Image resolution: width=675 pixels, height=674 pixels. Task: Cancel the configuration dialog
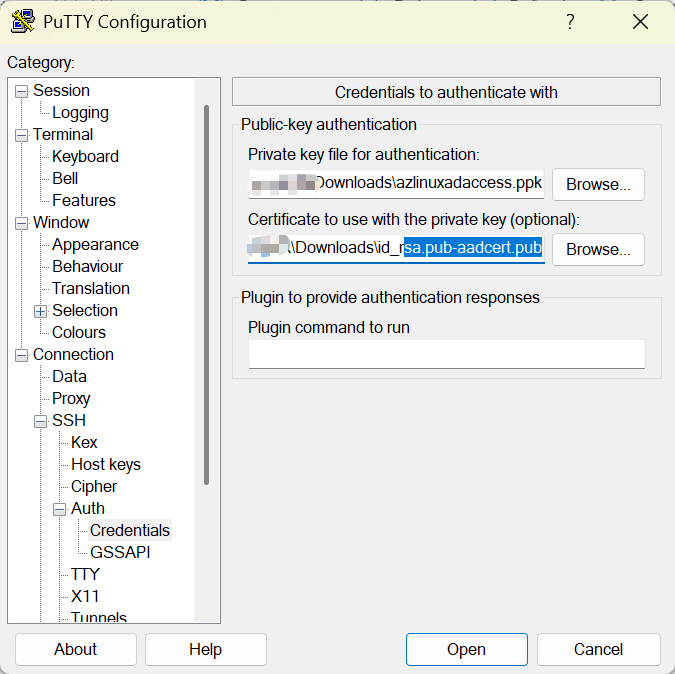pyautogui.click(x=598, y=649)
